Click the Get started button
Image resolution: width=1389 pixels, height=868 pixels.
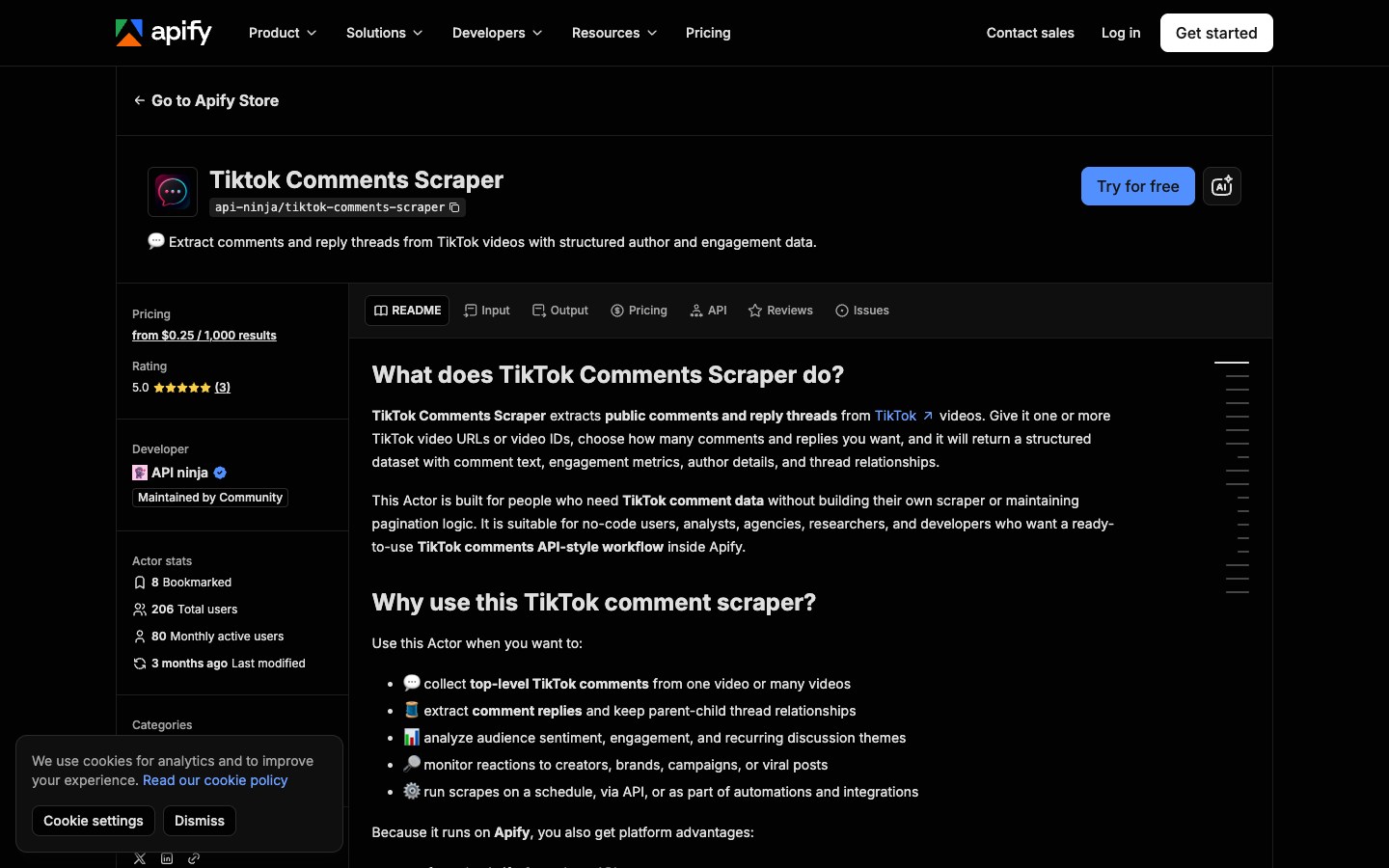point(1216,33)
